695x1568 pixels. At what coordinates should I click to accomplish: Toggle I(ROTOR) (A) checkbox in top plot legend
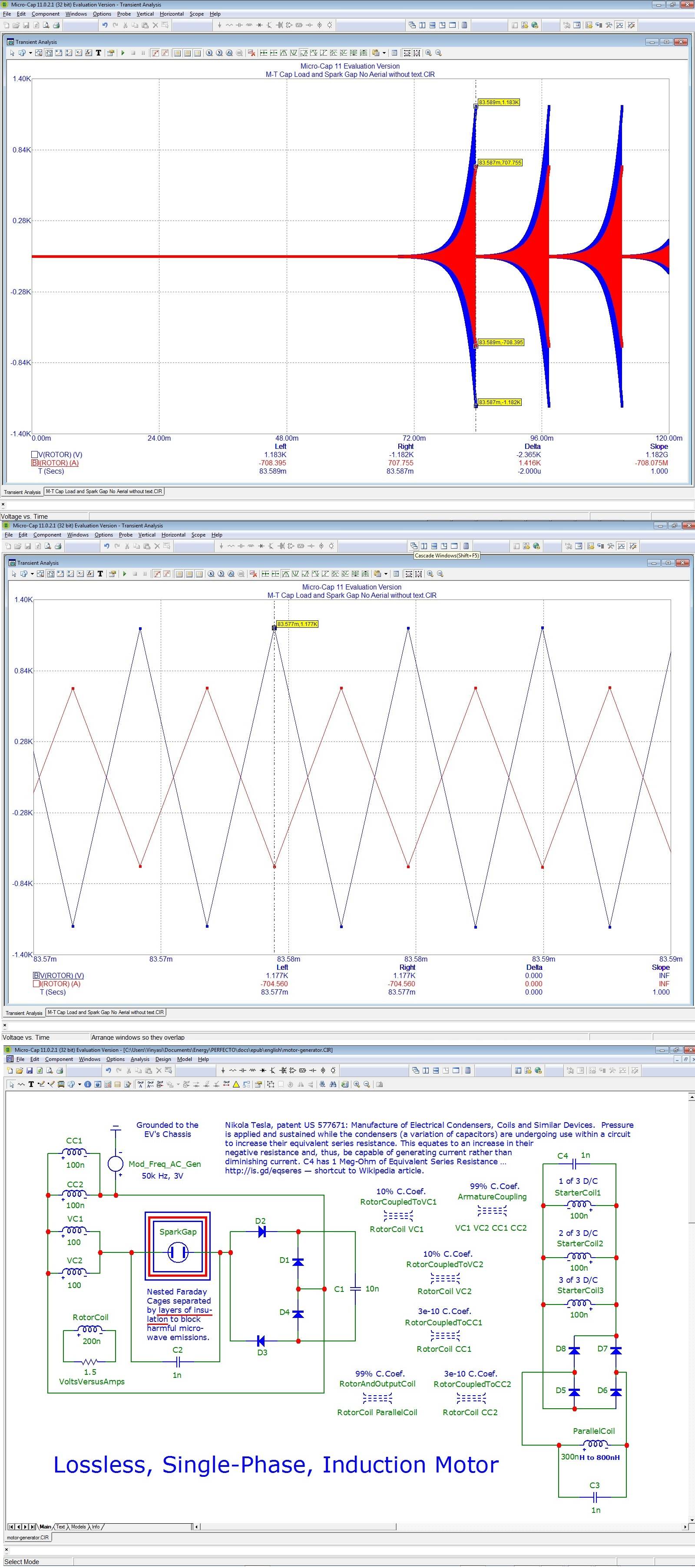pos(35,463)
